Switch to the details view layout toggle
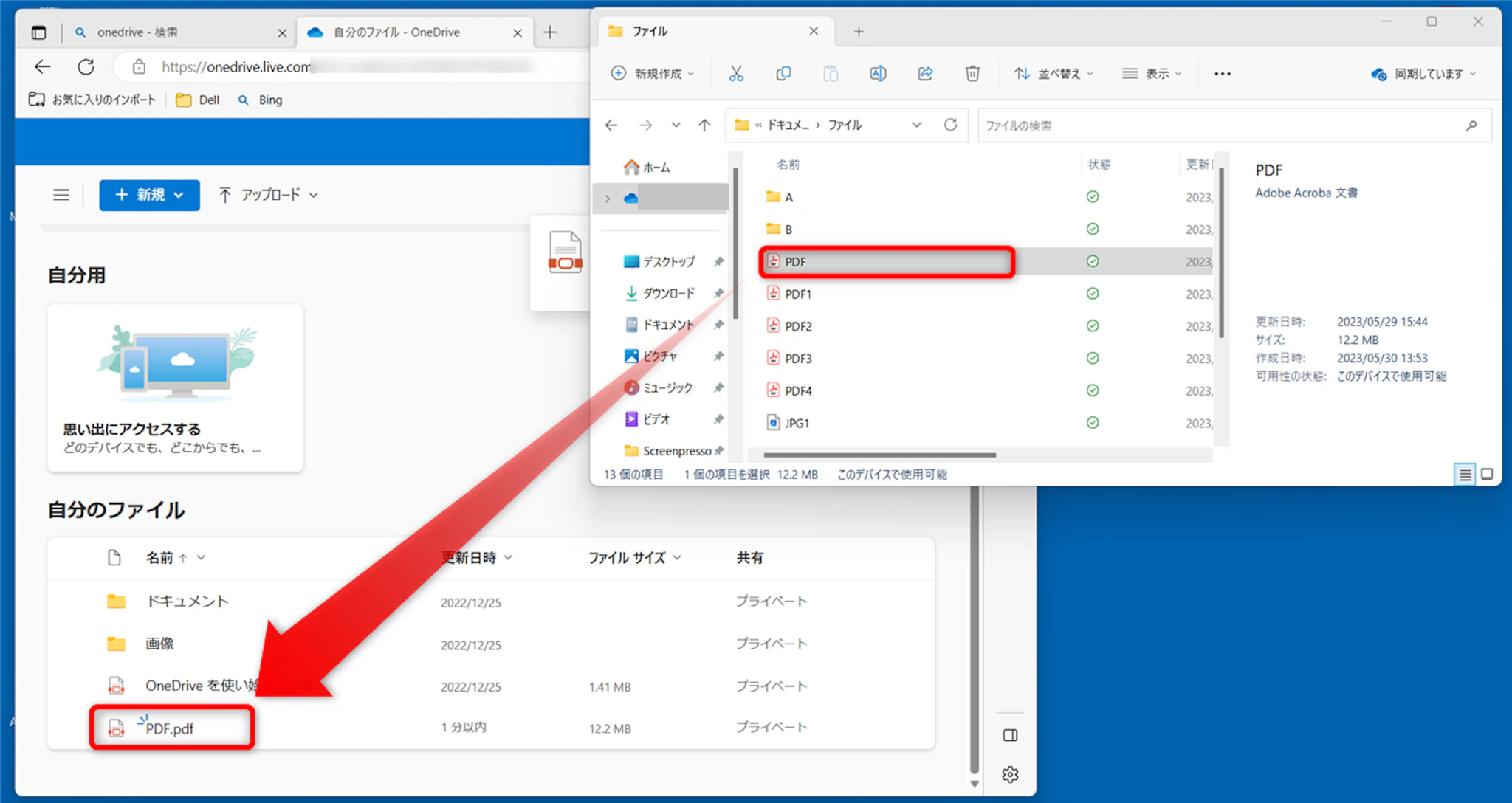Screen dimensions: 1512x803 pyautogui.click(x=1465, y=475)
